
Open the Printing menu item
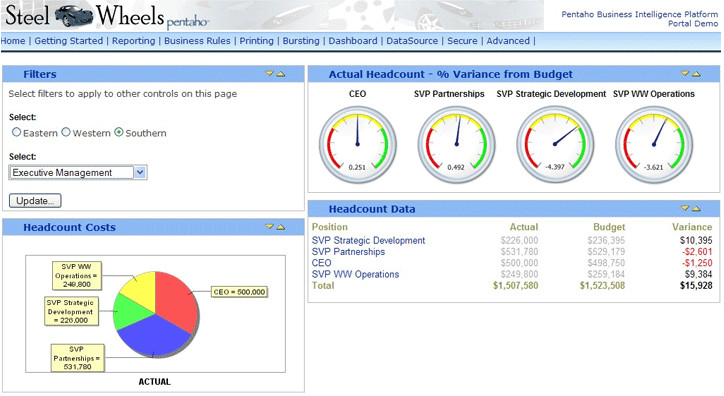click(x=256, y=41)
